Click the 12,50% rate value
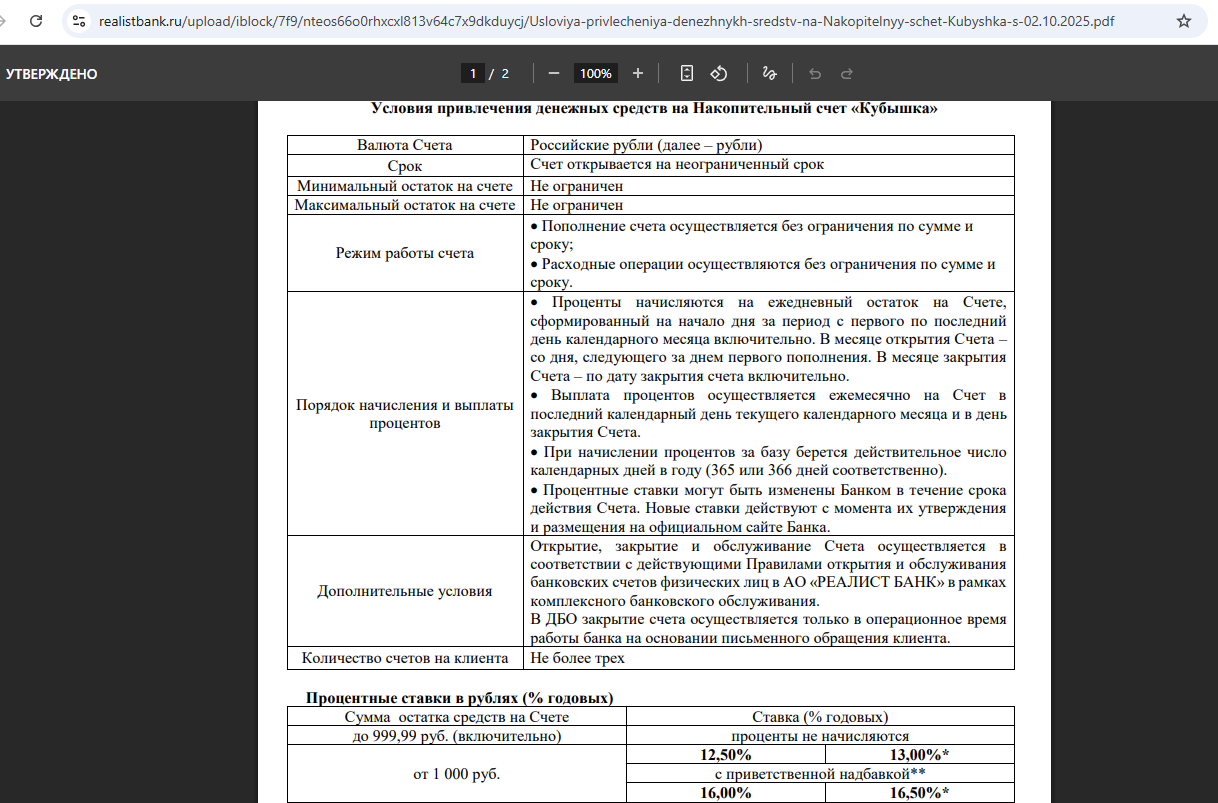This screenshot has width=1218, height=803. tap(725, 754)
